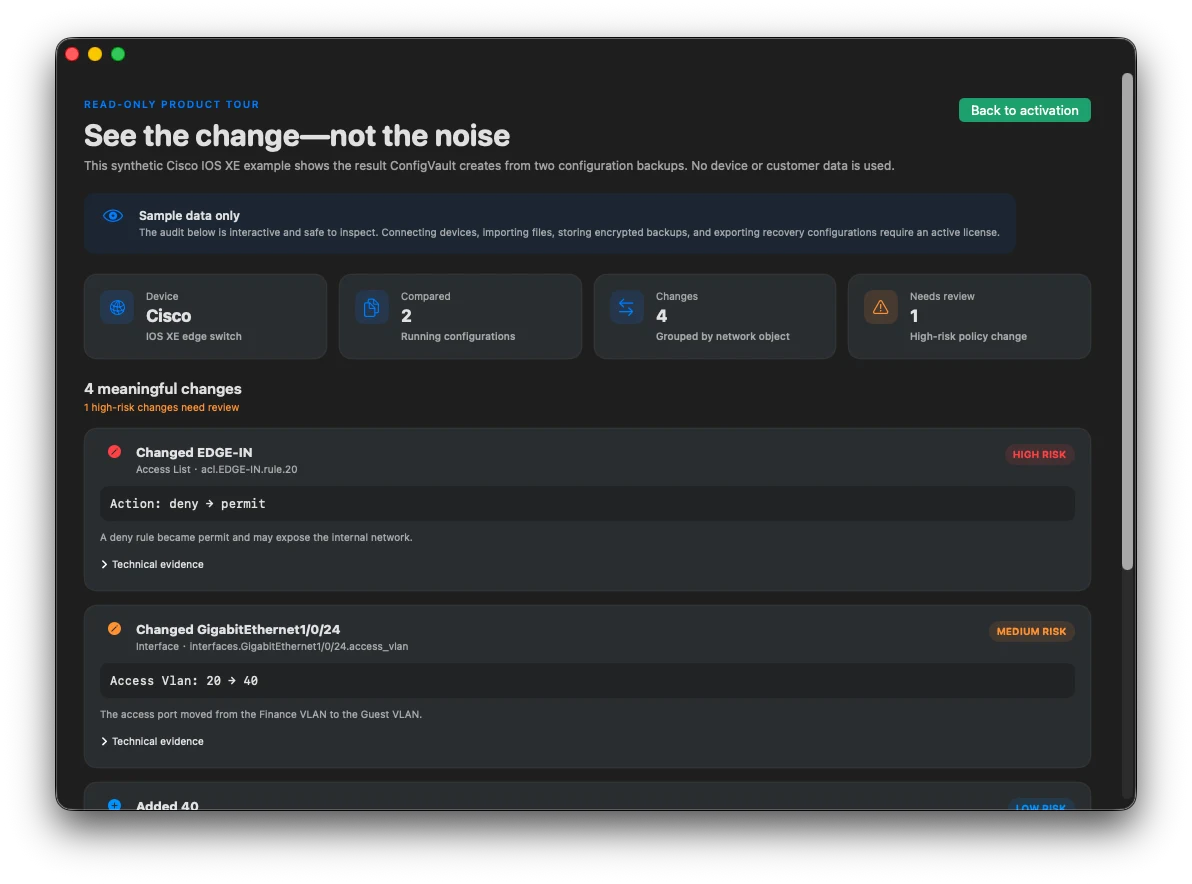Image resolution: width=1192 pixels, height=884 pixels.
Task: Click 'READ-ONLY PRODUCT TOUR' label
Action: coord(172,104)
